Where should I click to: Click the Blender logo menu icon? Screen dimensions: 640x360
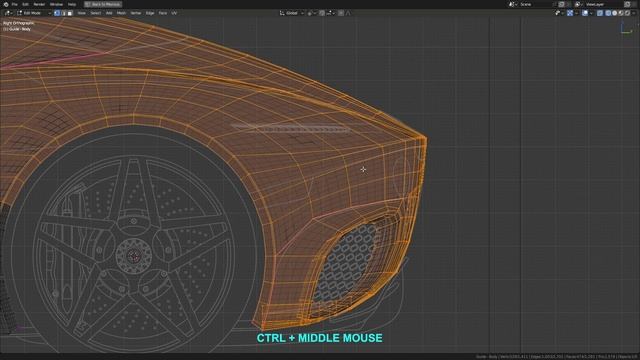point(6,4)
